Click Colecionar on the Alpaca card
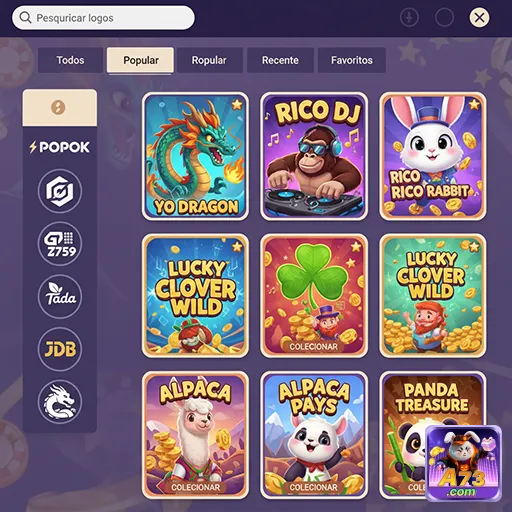The height and width of the screenshot is (512, 512). coord(196,487)
